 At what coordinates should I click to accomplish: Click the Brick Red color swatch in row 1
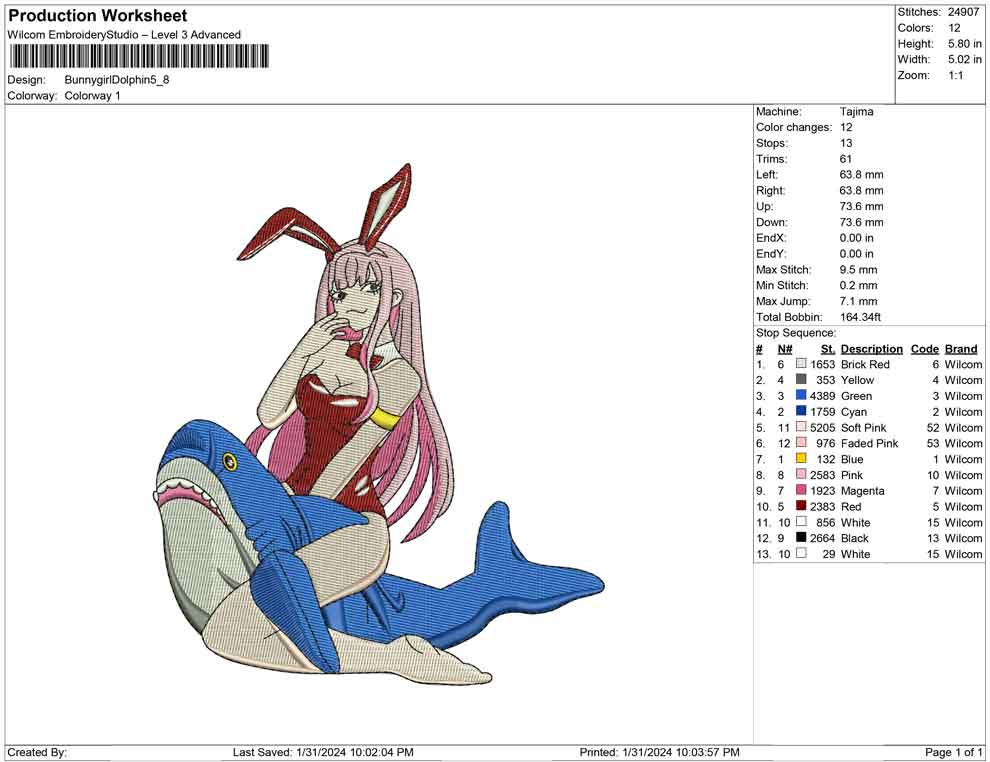pos(801,364)
